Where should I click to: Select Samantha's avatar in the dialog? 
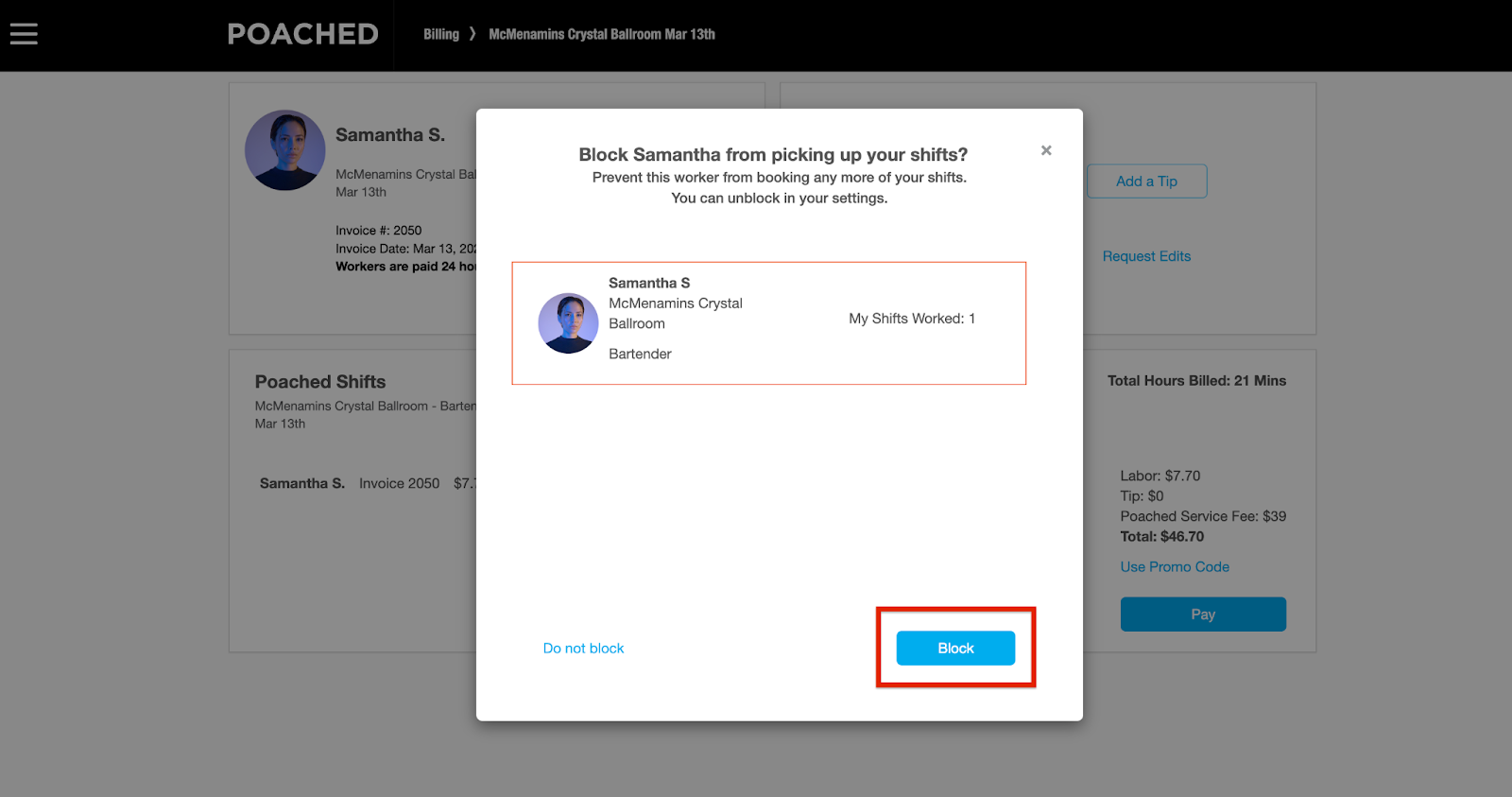(568, 323)
